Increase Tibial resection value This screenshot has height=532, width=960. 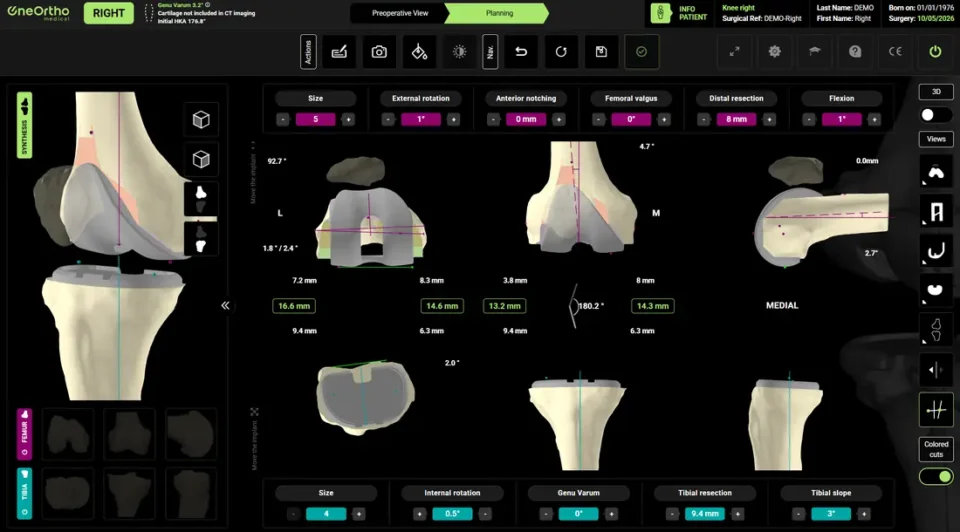pyautogui.click(x=738, y=514)
